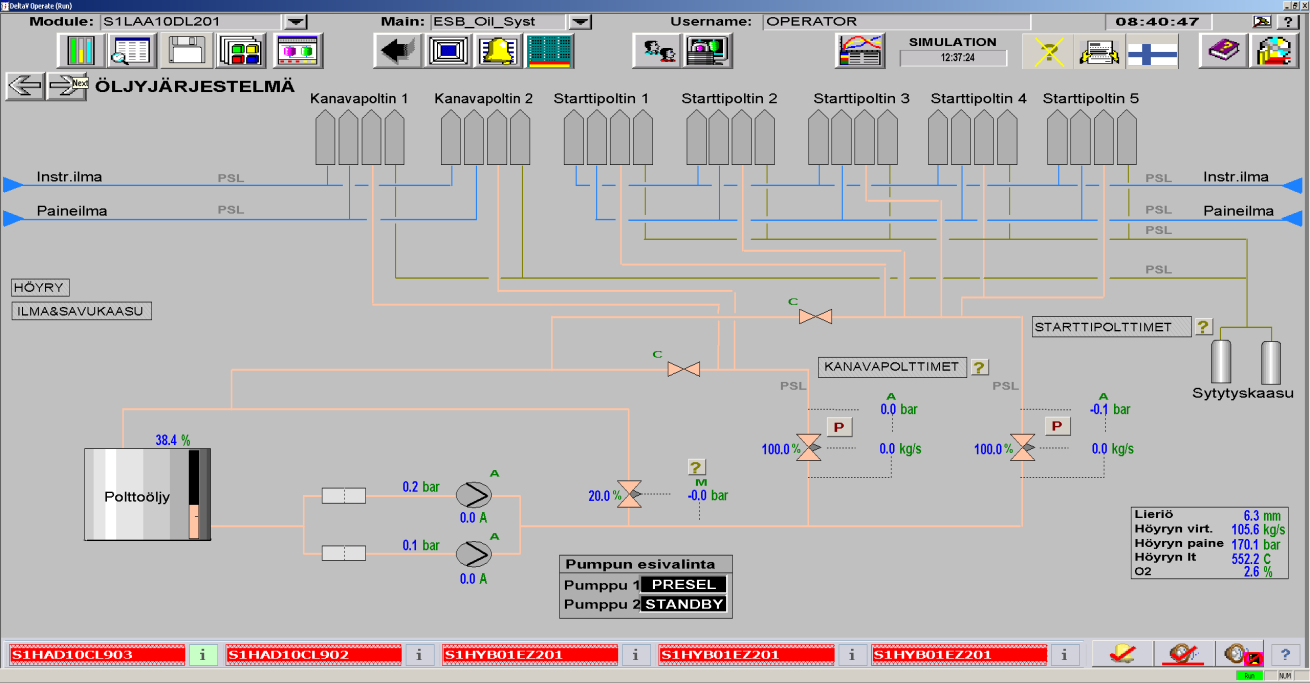Open the display directory colored-squares icon
Screen dimensions: 1310x683
tap(241, 50)
